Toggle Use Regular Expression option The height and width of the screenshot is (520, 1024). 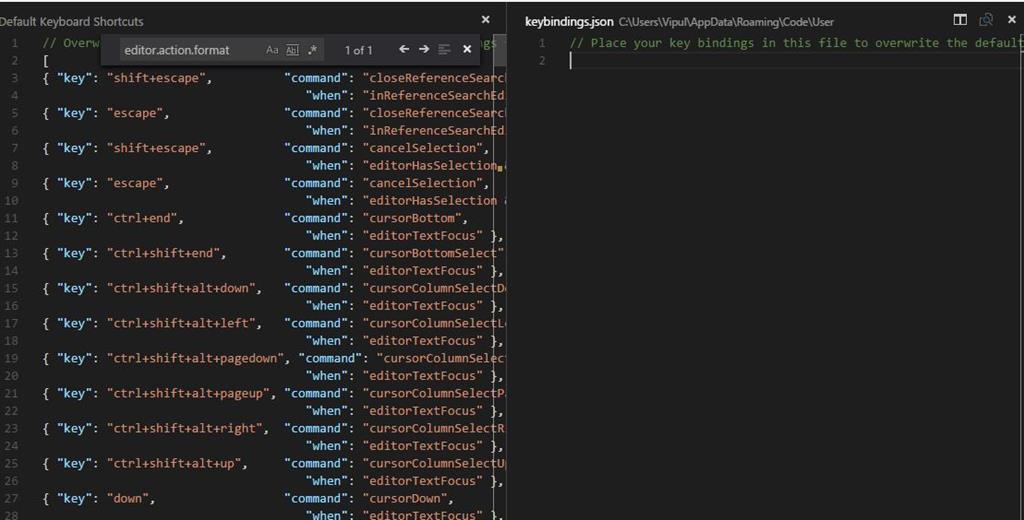pyautogui.click(x=312, y=50)
